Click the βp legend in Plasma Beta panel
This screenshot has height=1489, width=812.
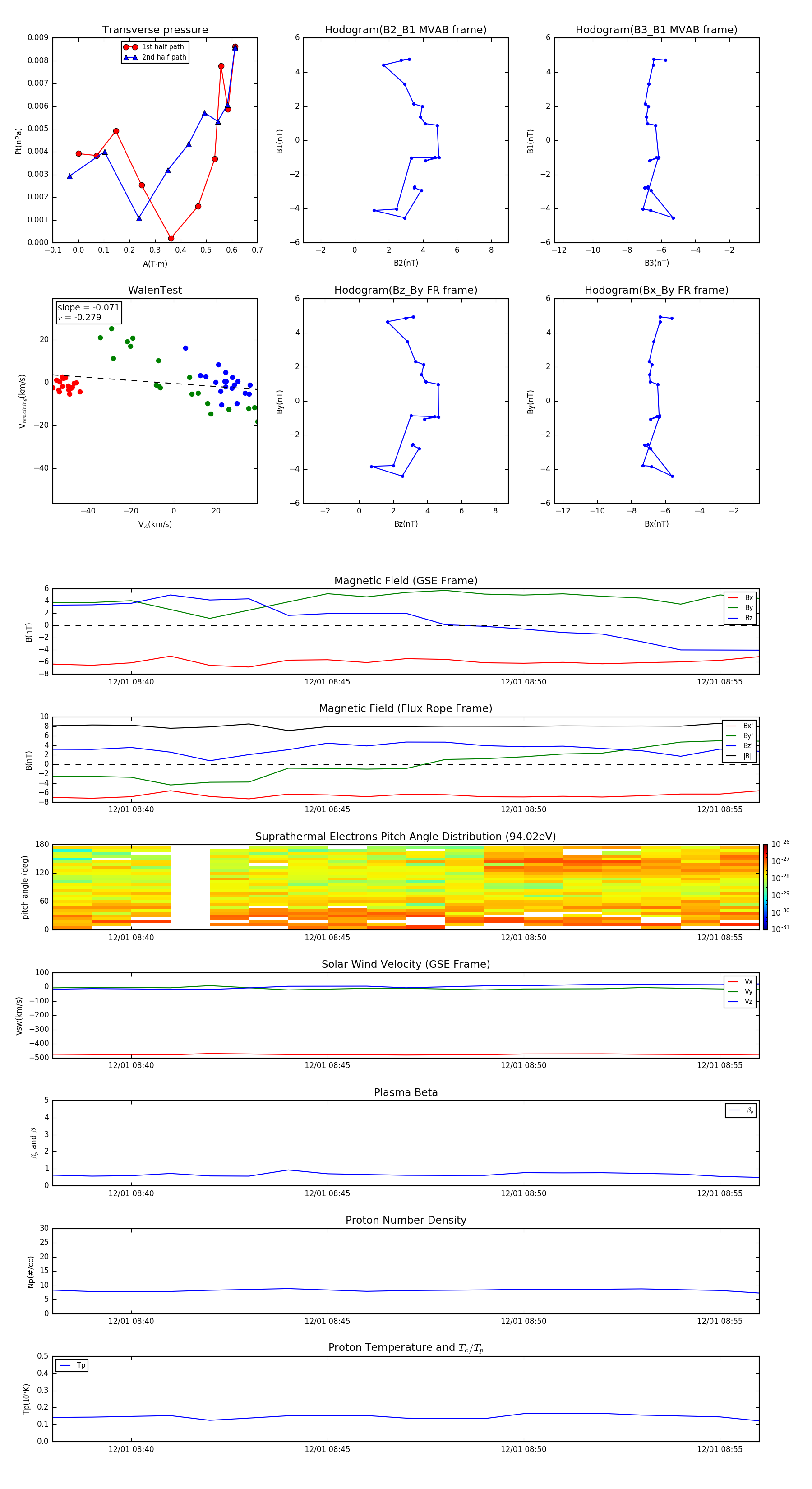pos(741,1110)
